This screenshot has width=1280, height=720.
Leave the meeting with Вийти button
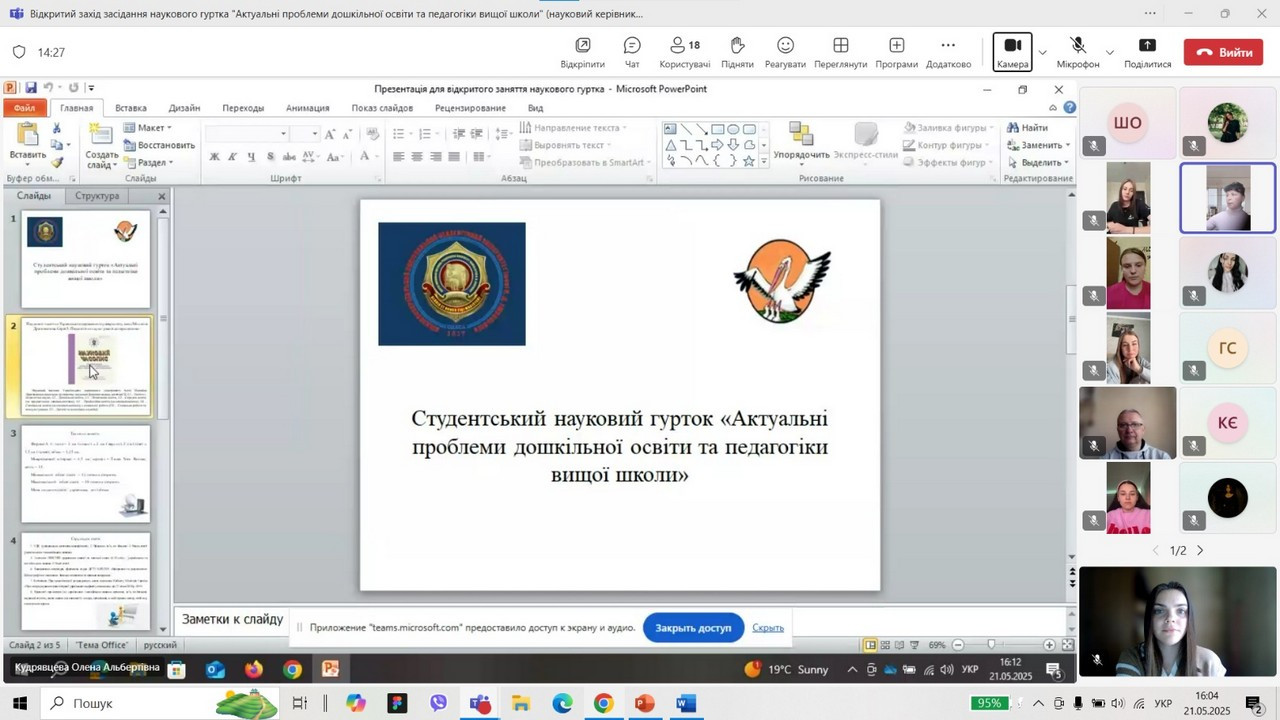pos(1223,52)
